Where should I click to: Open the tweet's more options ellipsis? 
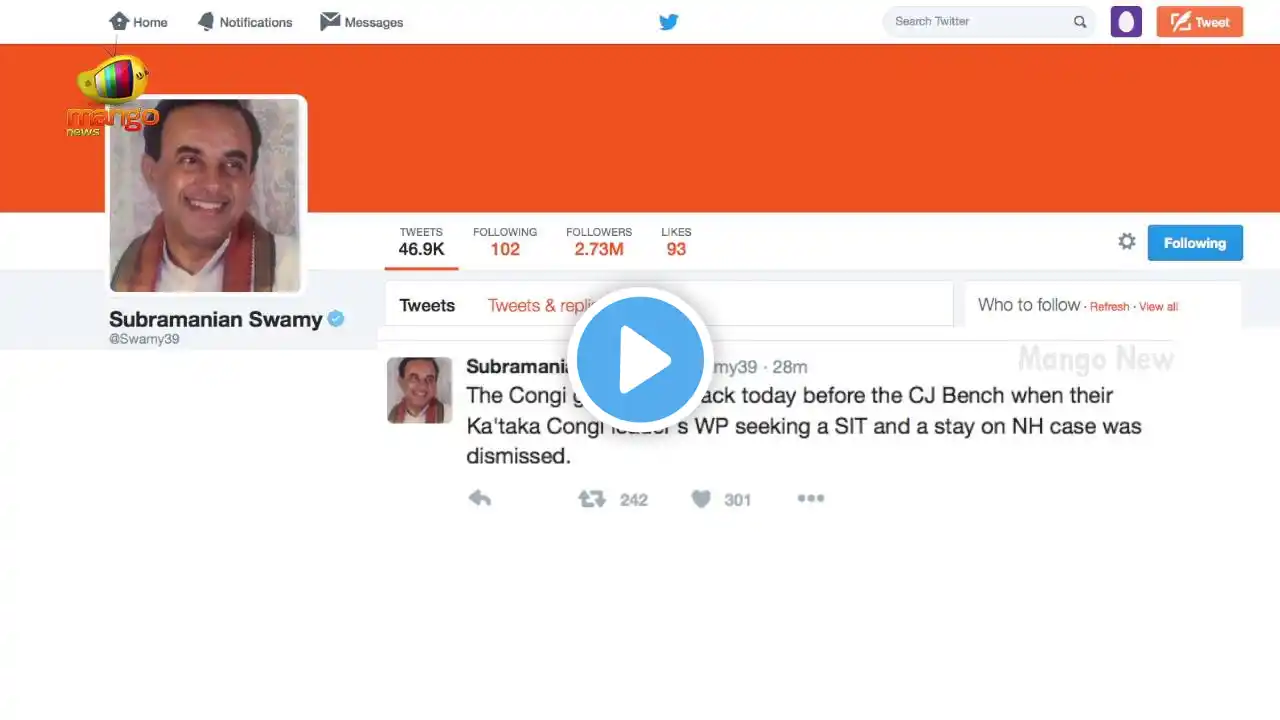(x=810, y=498)
